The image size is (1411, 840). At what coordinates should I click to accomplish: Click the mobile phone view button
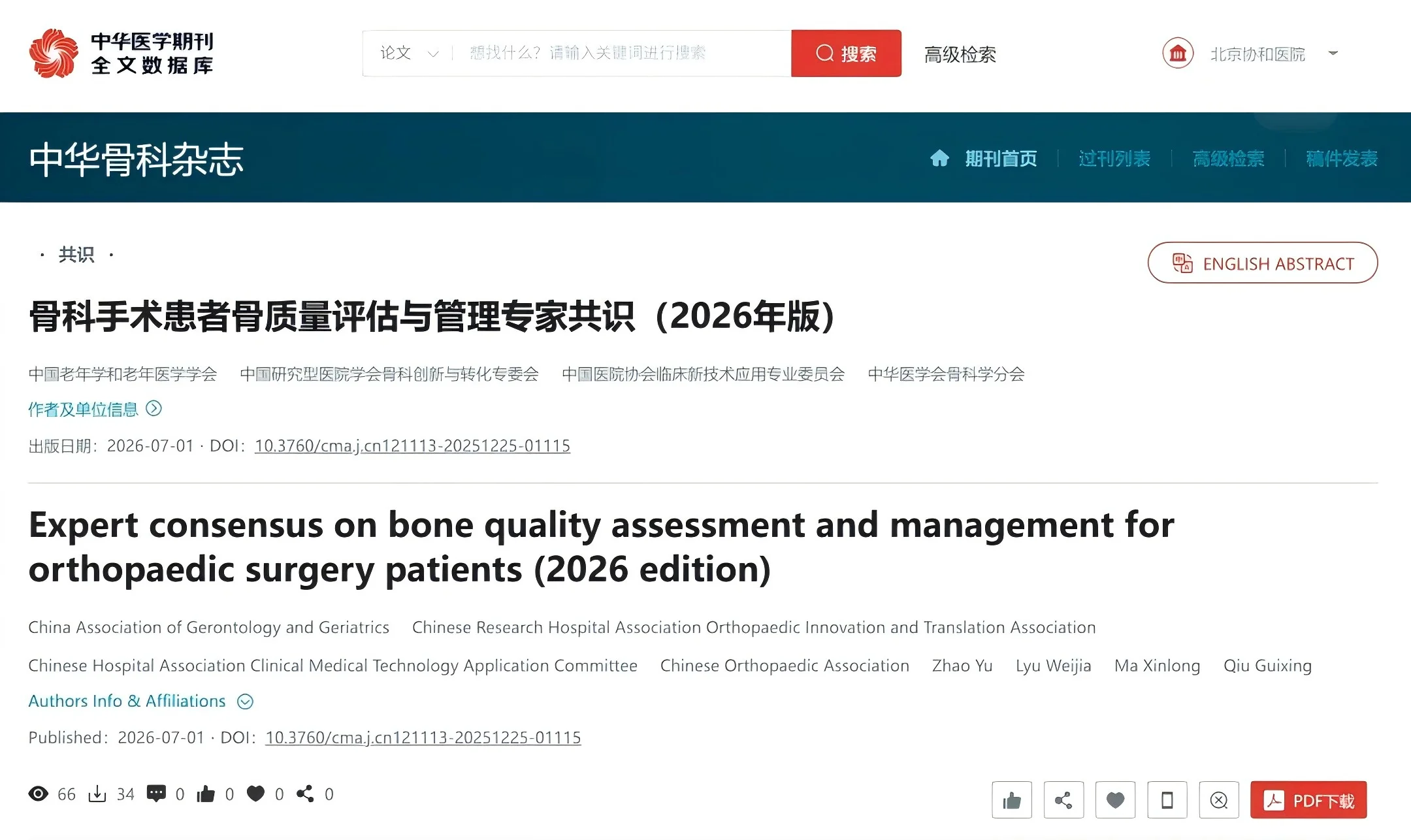(1167, 800)
